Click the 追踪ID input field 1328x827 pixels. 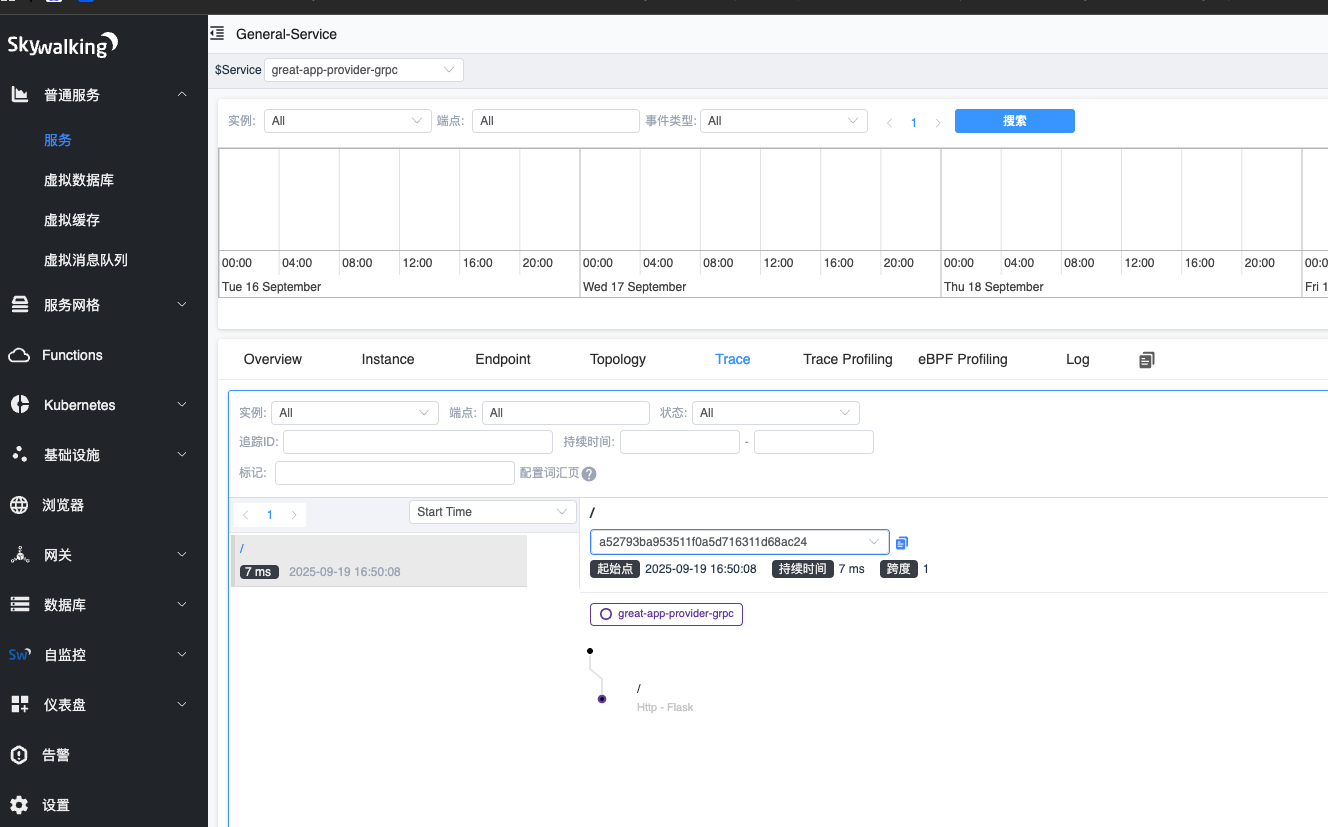coord(418,442)
